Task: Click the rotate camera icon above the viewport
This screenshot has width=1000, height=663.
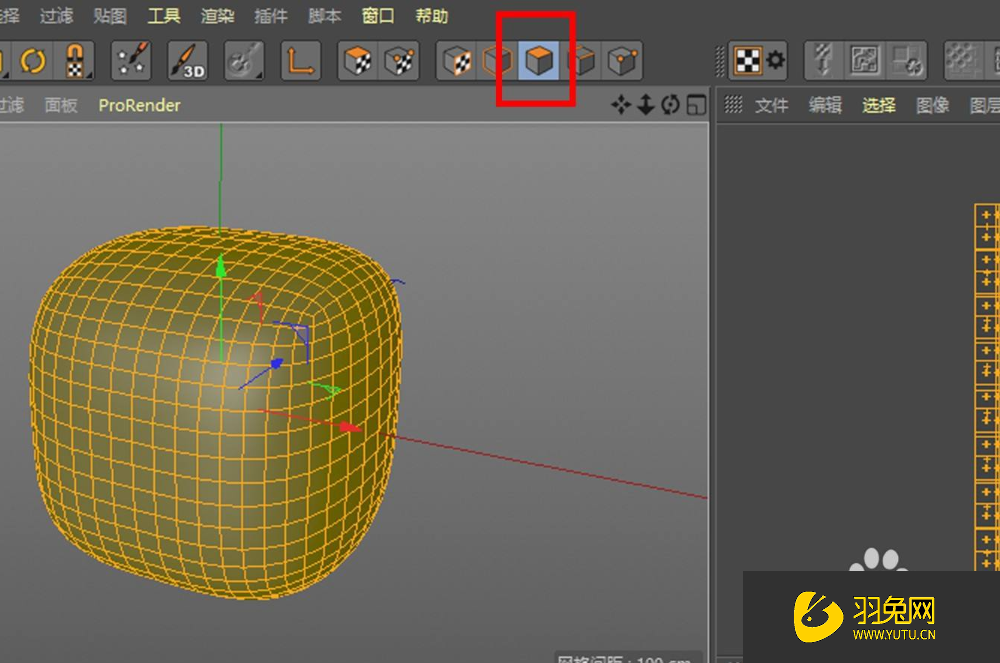Action: [669, 104]
